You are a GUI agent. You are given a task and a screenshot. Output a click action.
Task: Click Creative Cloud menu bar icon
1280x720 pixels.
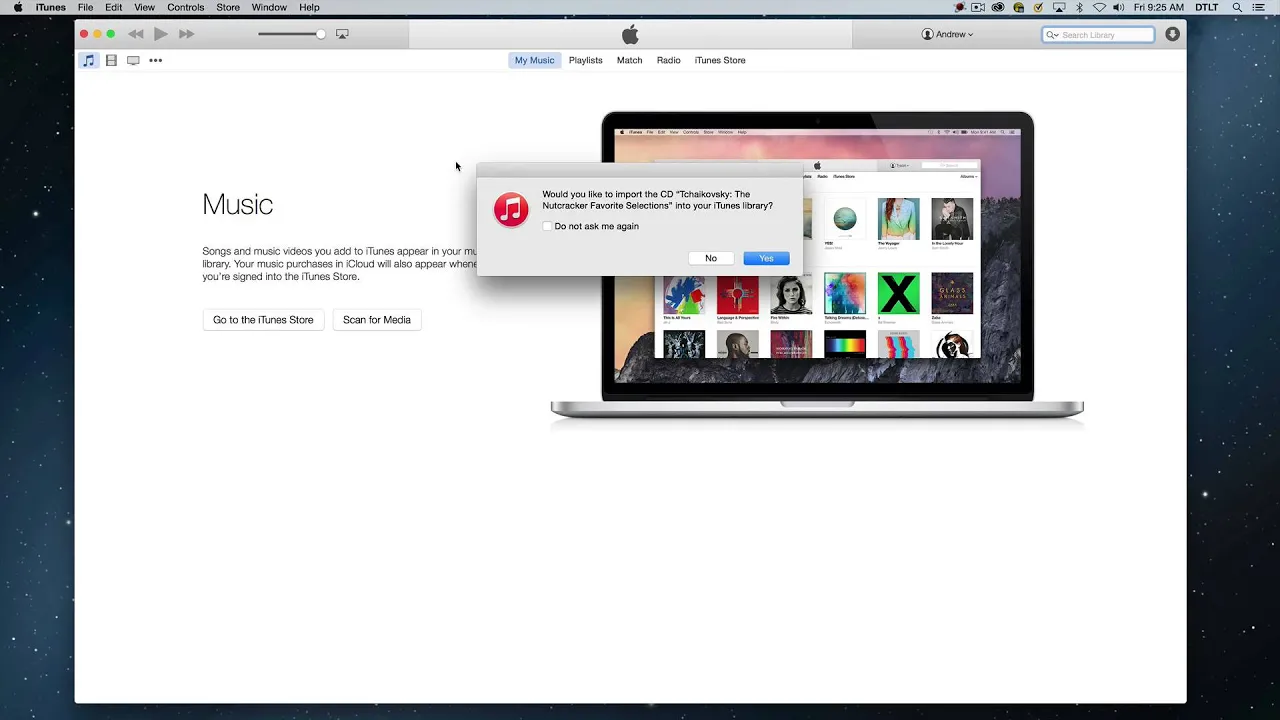(997, 7)
